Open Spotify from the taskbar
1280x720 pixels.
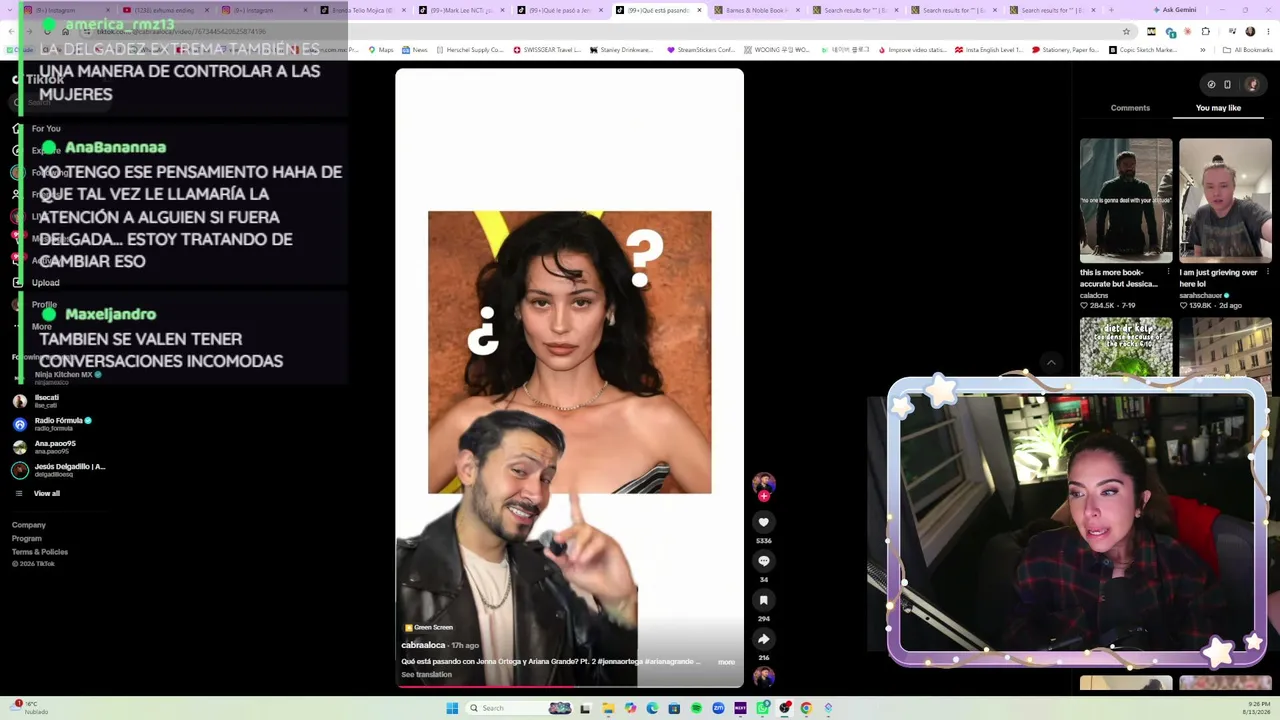[696, 708]
